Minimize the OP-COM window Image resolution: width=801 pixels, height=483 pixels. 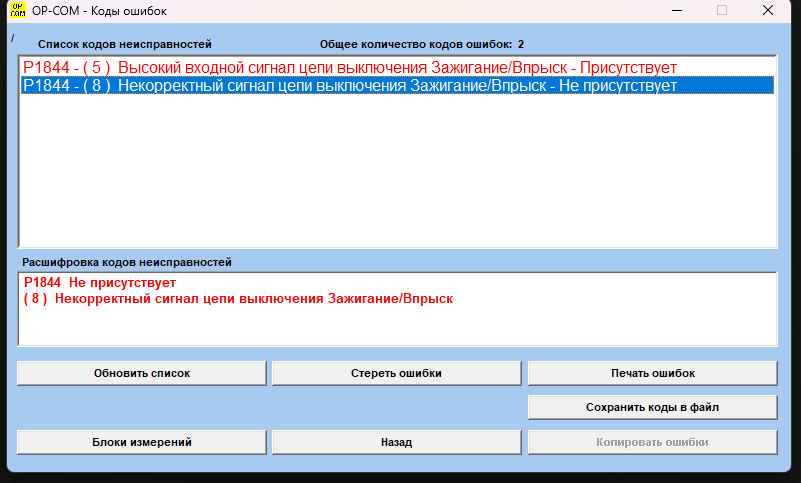click(677, 10)
